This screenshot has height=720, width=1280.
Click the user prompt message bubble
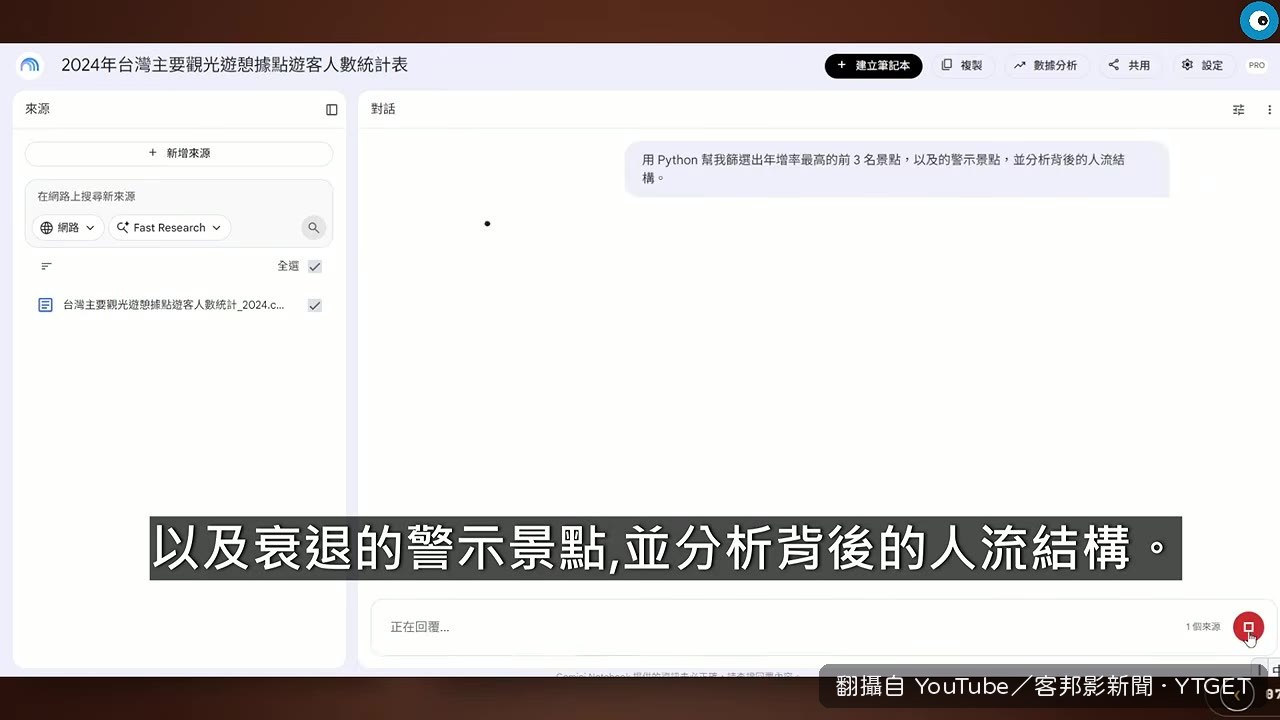tap(897, 169)
